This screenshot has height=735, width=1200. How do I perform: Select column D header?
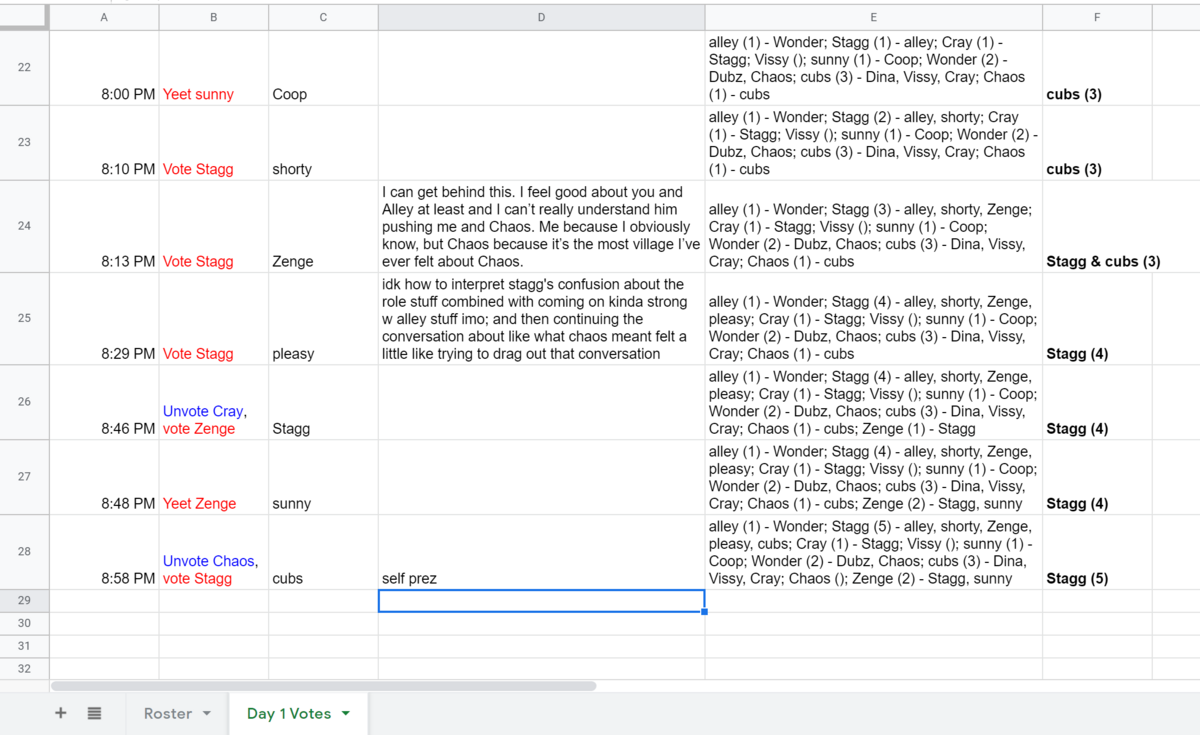point(541,17)
